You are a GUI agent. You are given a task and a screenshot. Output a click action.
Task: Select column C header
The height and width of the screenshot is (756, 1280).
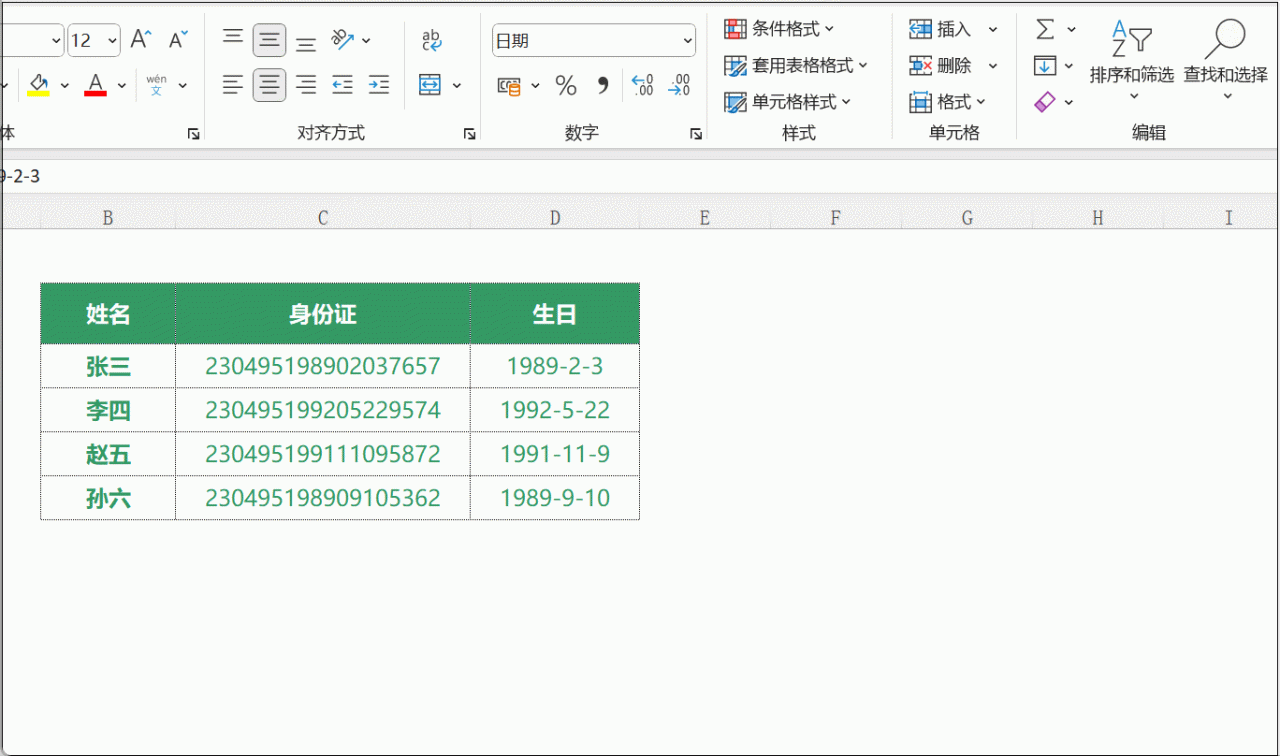click(323, 218)
